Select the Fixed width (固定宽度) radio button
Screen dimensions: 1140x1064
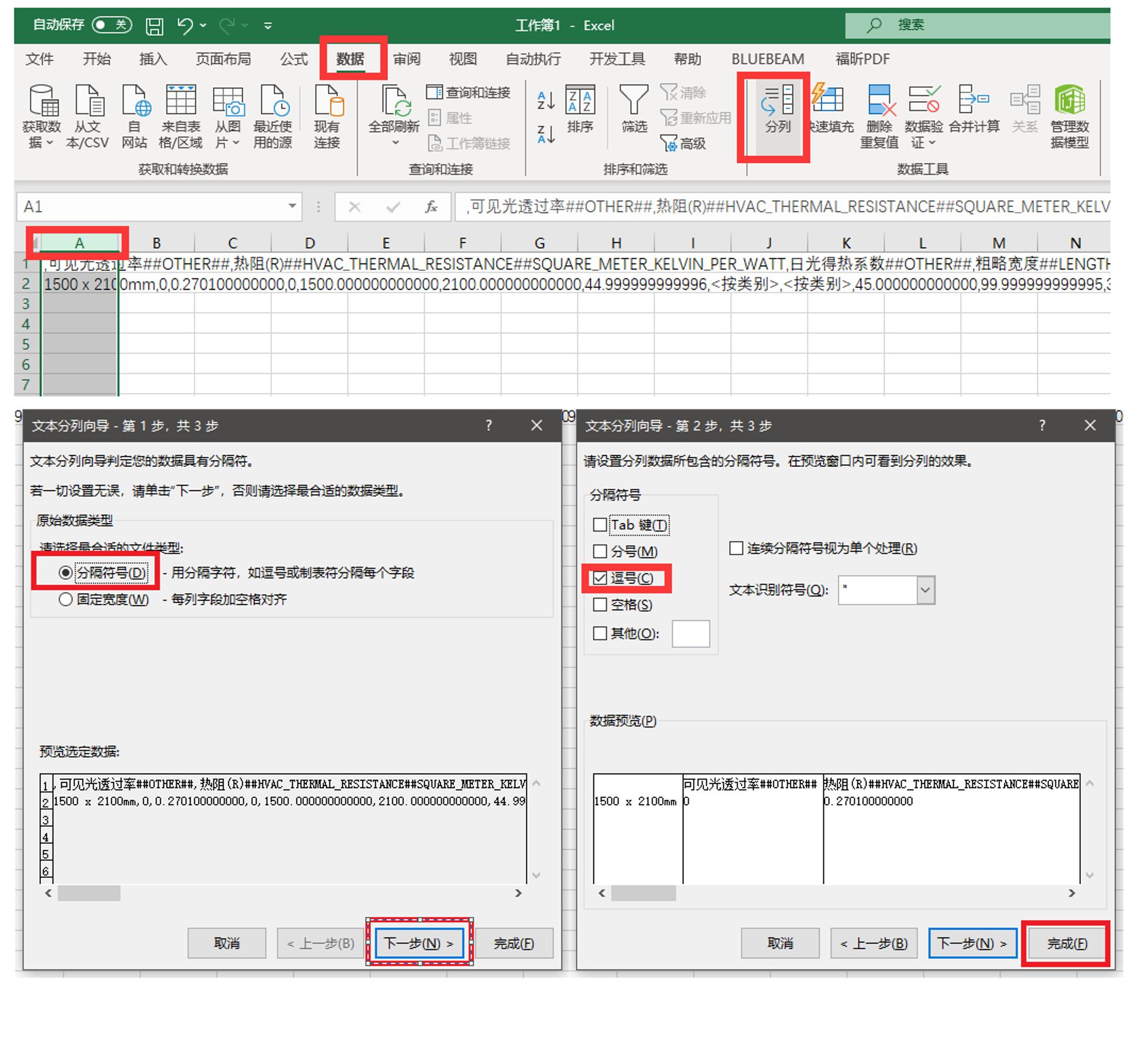[x=66, y=599]
